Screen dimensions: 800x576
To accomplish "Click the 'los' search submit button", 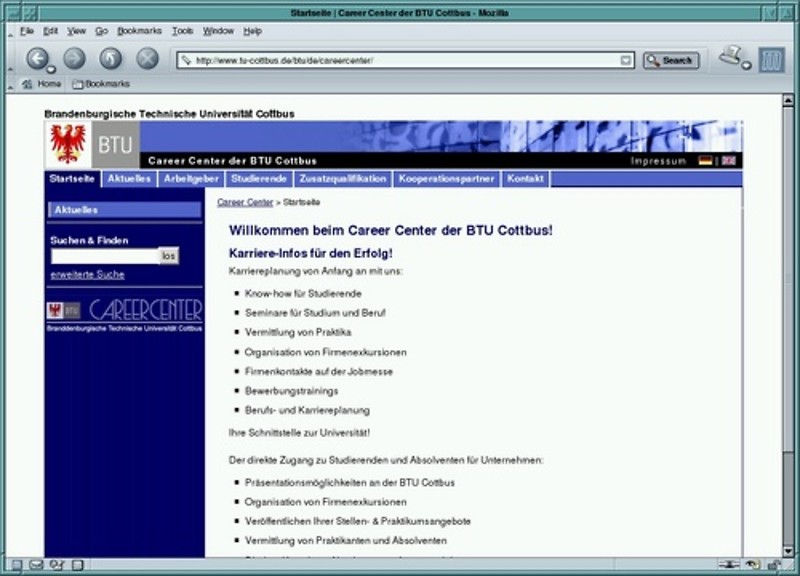I will [x=168, y=256].
